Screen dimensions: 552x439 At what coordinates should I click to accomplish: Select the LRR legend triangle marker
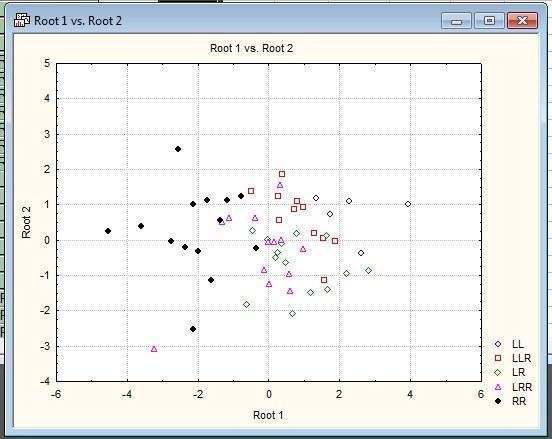point(498,387)
